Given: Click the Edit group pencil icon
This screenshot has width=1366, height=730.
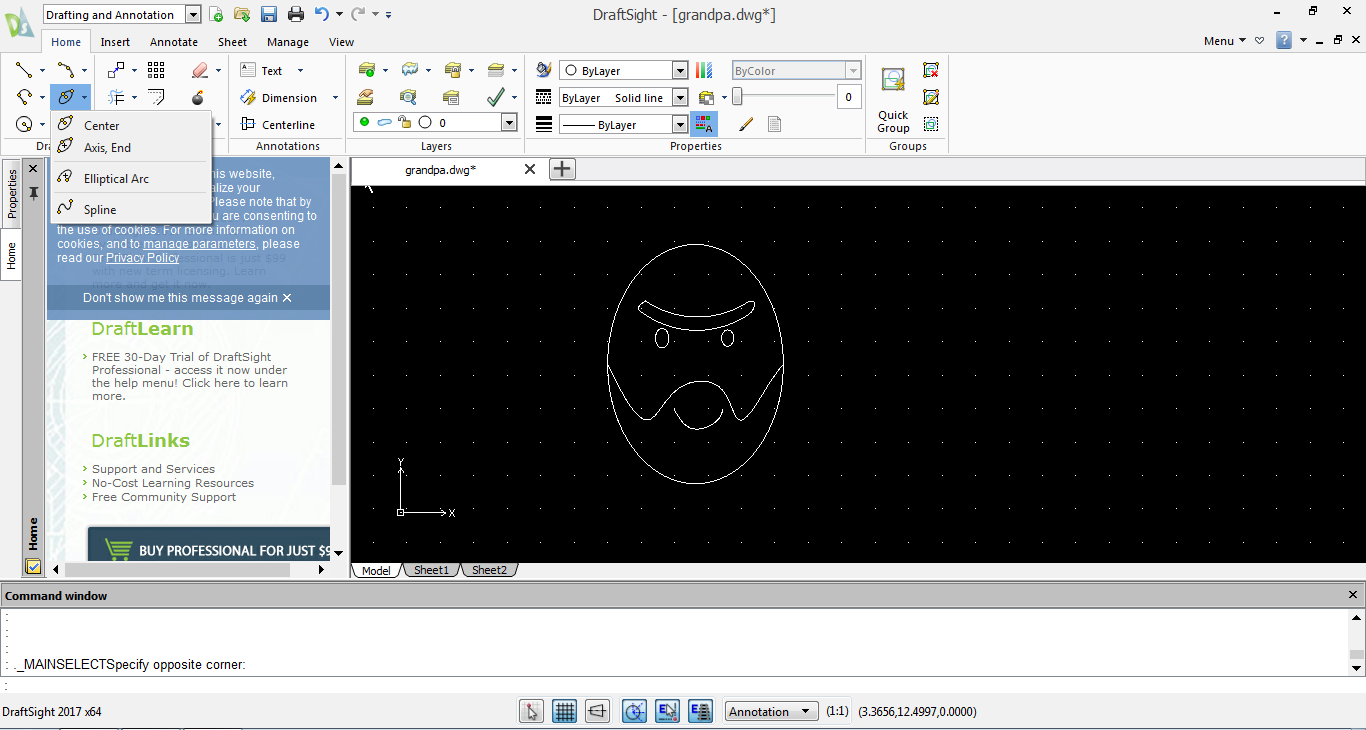Looking at the screenshot, I should click(931, 97).
